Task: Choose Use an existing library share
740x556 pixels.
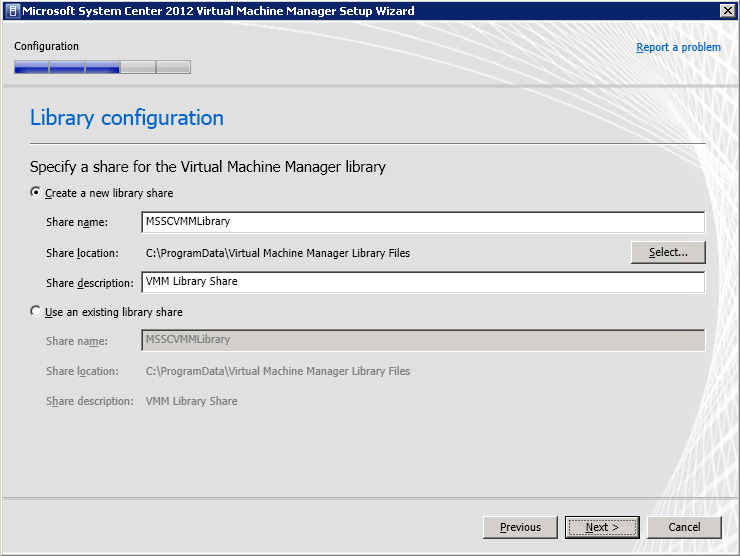Action: point(37,312)
